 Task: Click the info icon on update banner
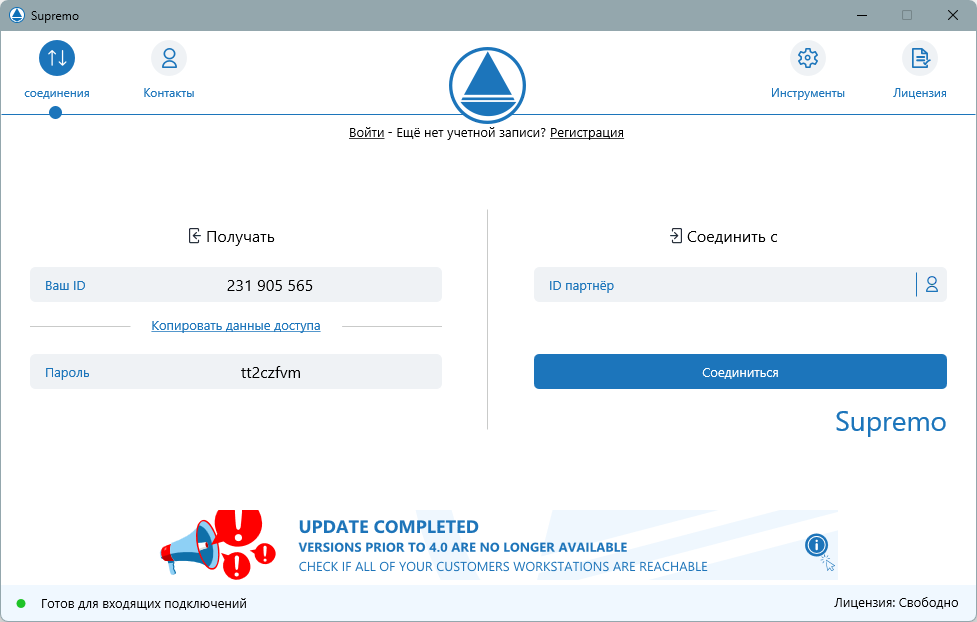pyautogui.click(x=816, y=545)
